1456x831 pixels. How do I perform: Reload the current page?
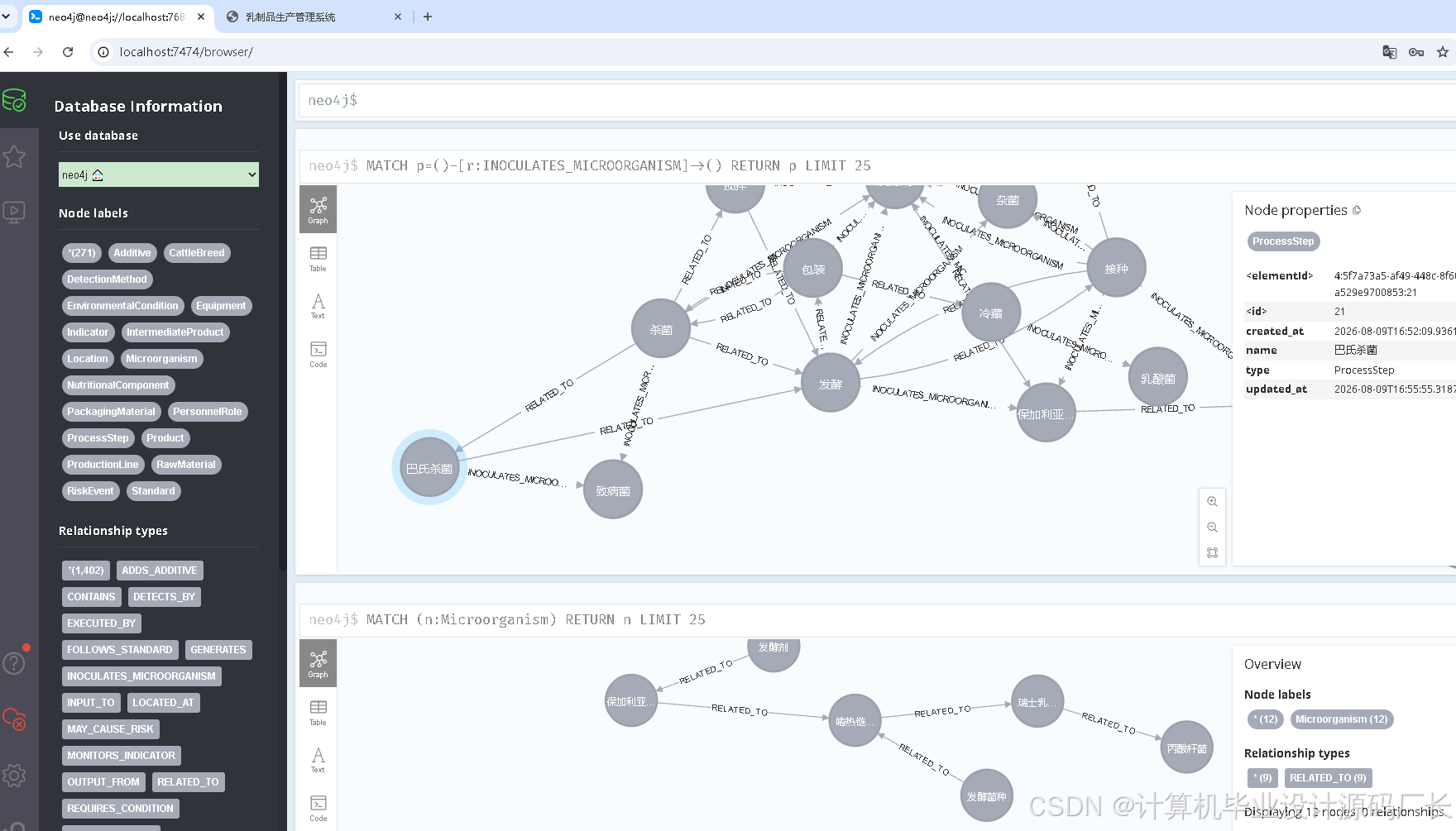click(x=68, y=52)
